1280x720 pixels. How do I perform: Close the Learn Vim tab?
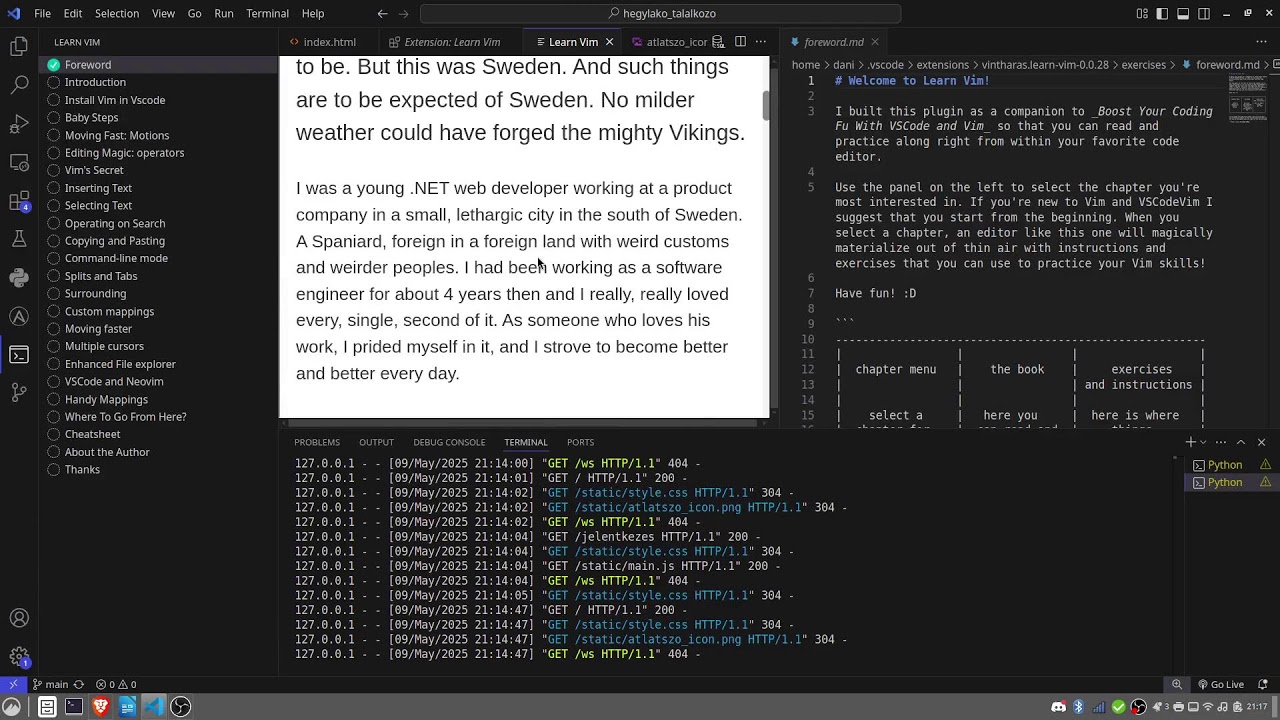(609, 42)
